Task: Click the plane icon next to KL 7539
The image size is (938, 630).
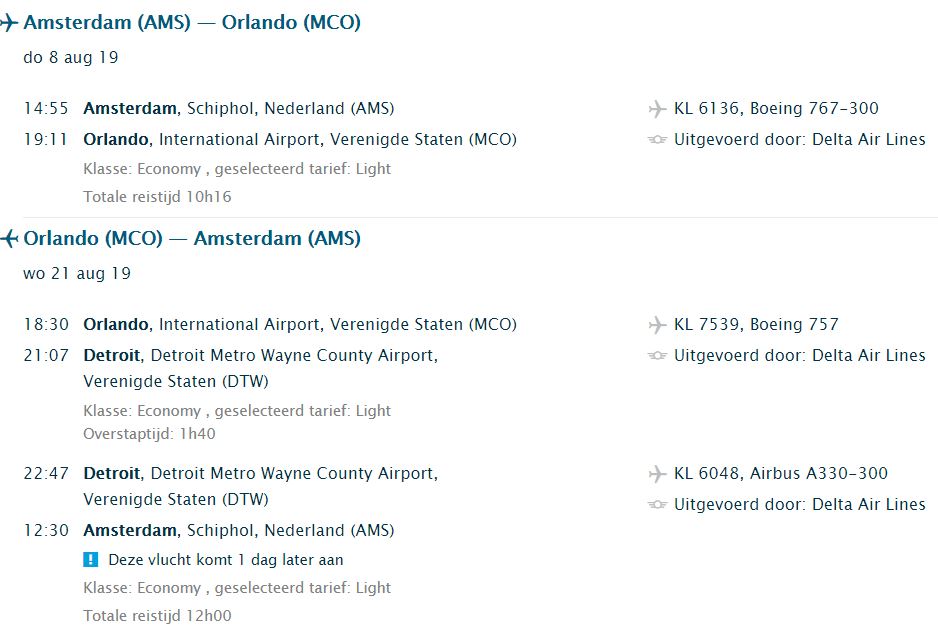Action: tap(657, 325)
